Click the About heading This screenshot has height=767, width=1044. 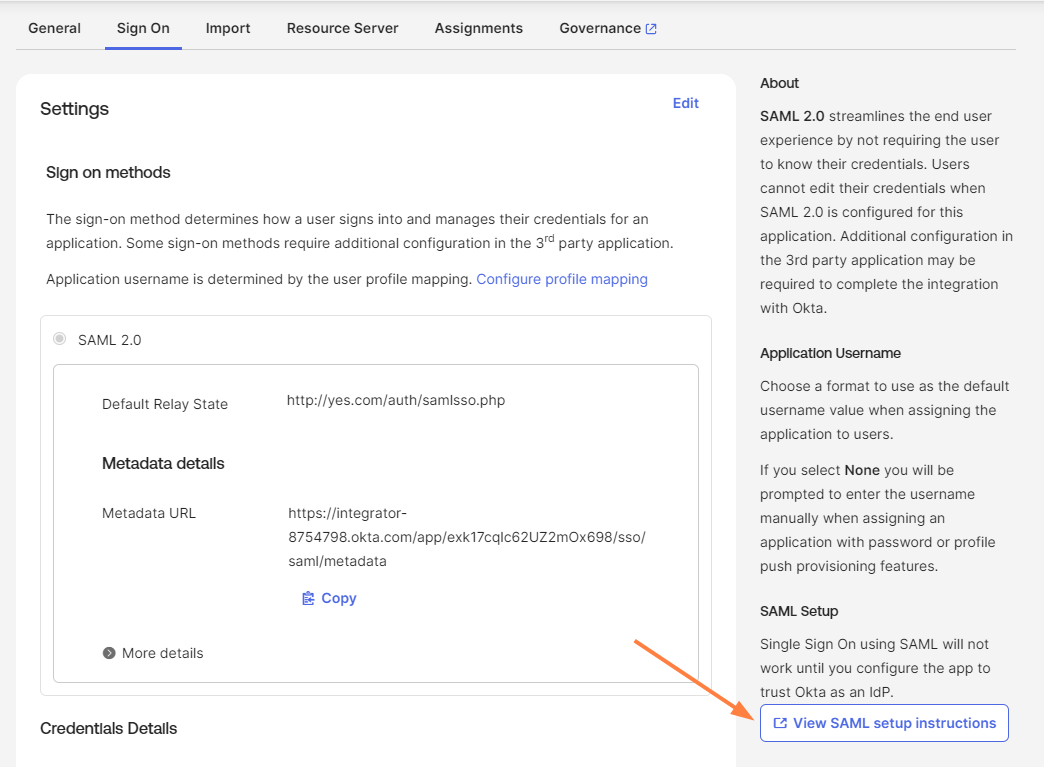click(779, 83)
